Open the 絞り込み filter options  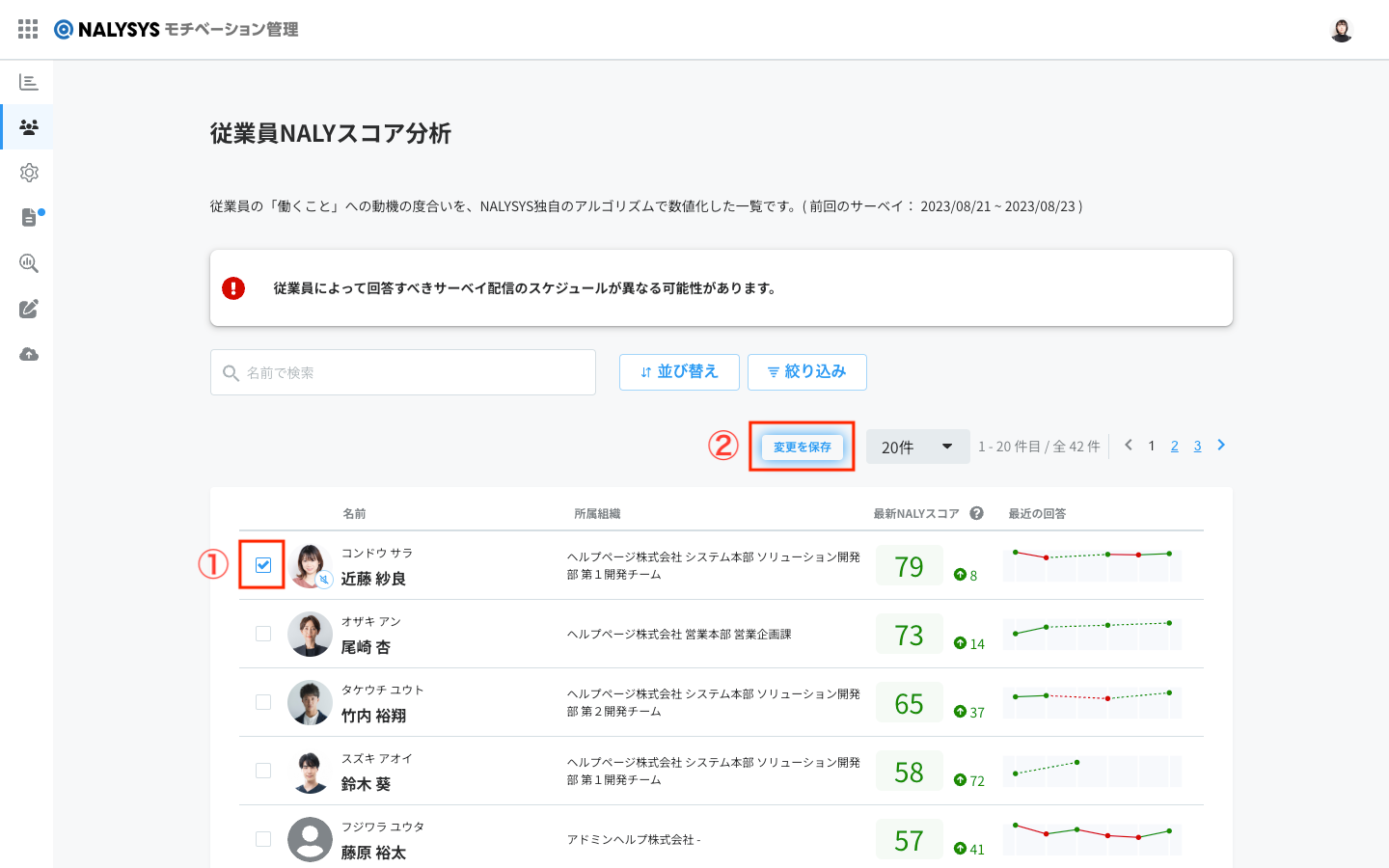point(806,371)
